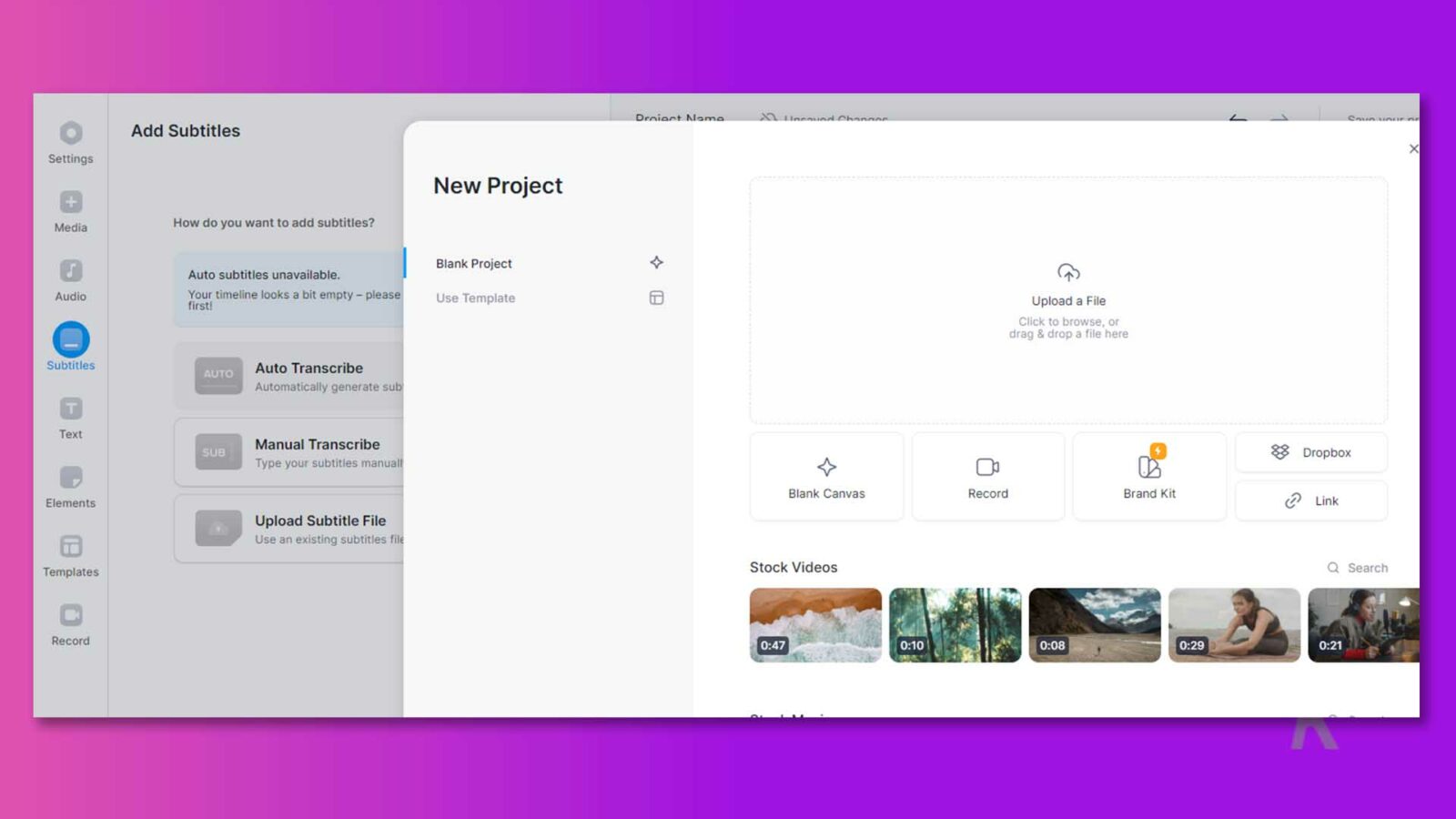Import from Dropbox

[x=1311, y=452]
